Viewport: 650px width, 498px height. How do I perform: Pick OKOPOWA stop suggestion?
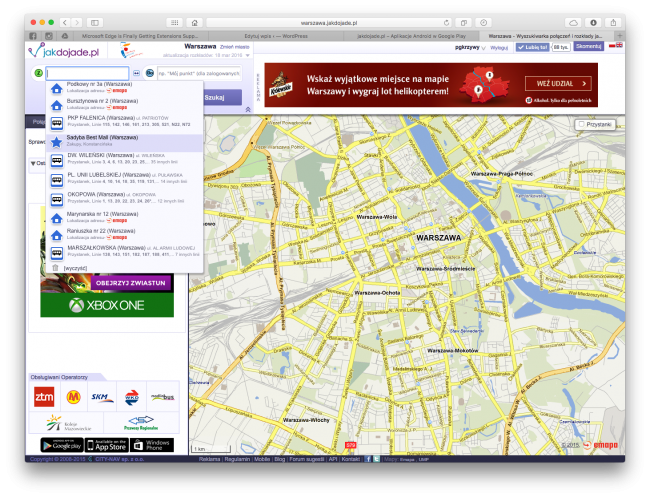coord(125,198)
